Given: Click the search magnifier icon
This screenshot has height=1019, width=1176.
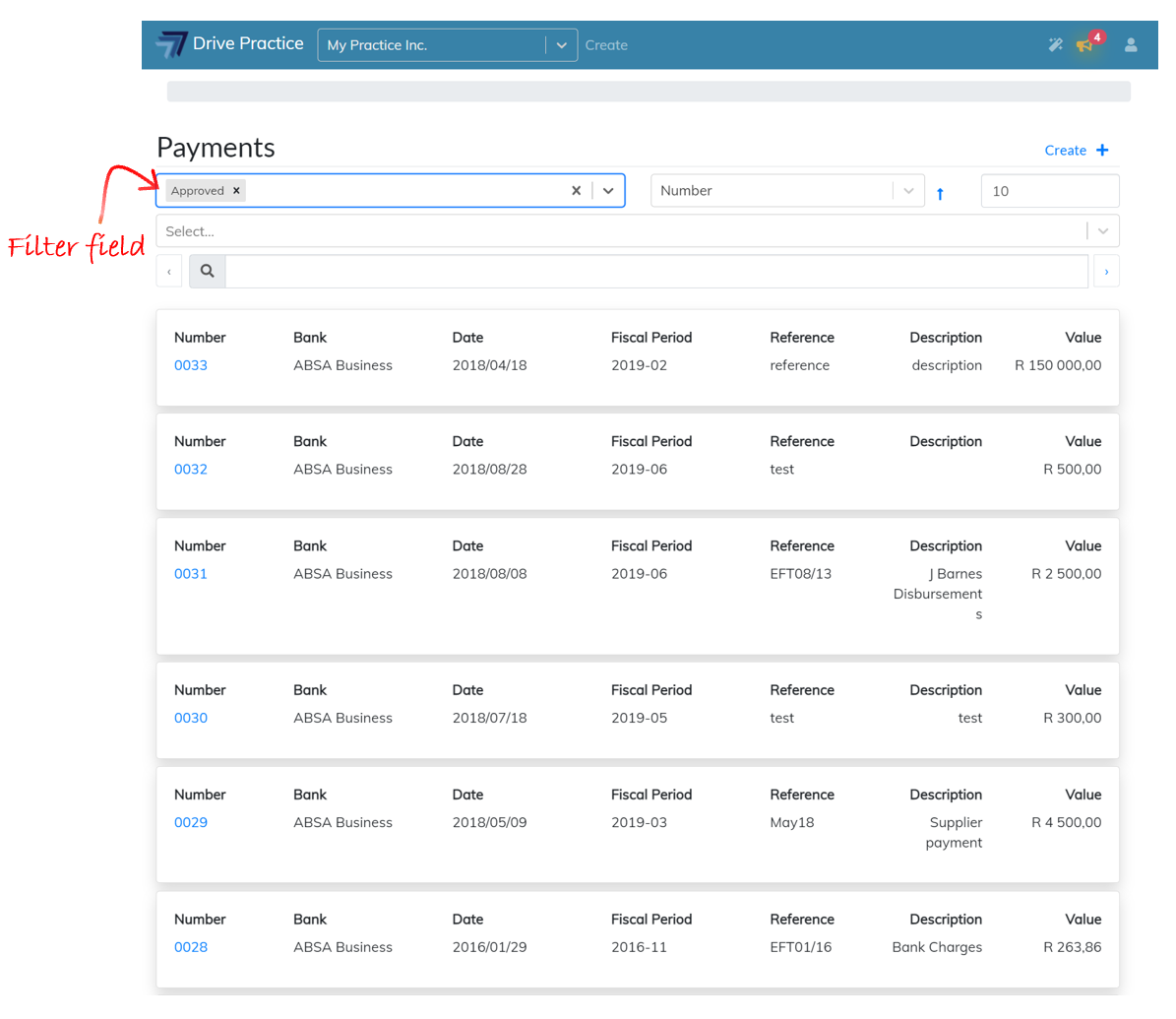Looking at the screenshot, I should click(x=208, y=271).
